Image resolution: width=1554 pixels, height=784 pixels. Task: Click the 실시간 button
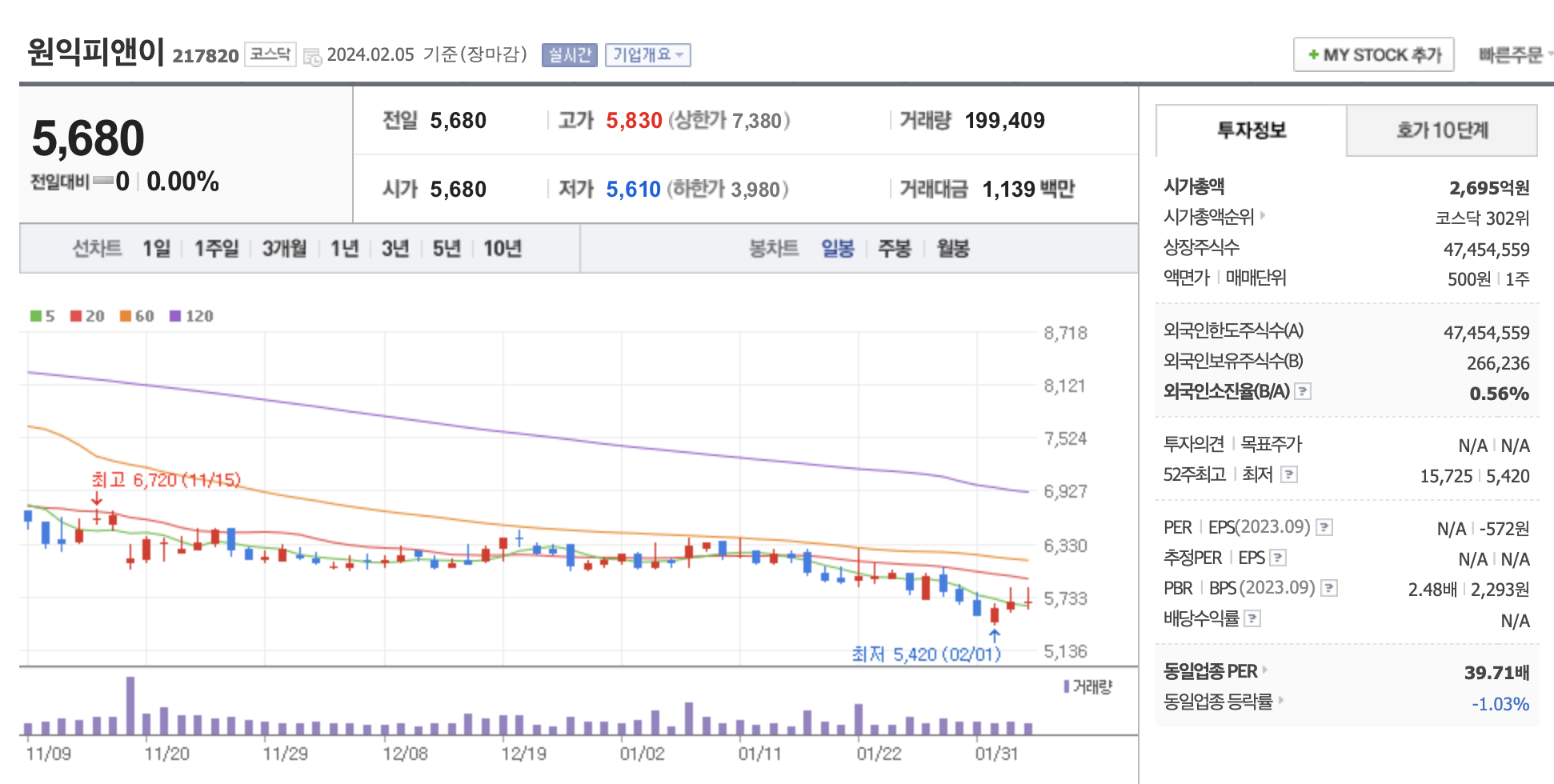coord(570,55)
